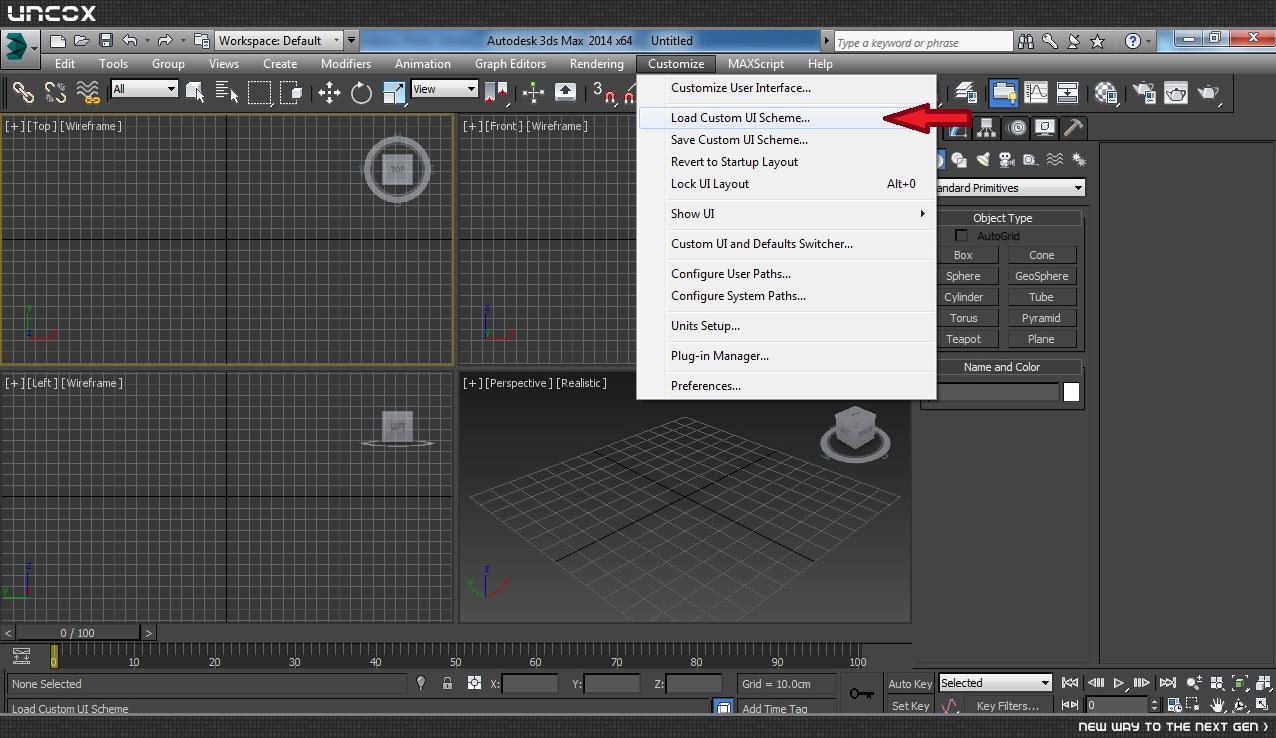Toggle the Window/Crossing selection icon

pyautogui.click(x=291, y=93)
